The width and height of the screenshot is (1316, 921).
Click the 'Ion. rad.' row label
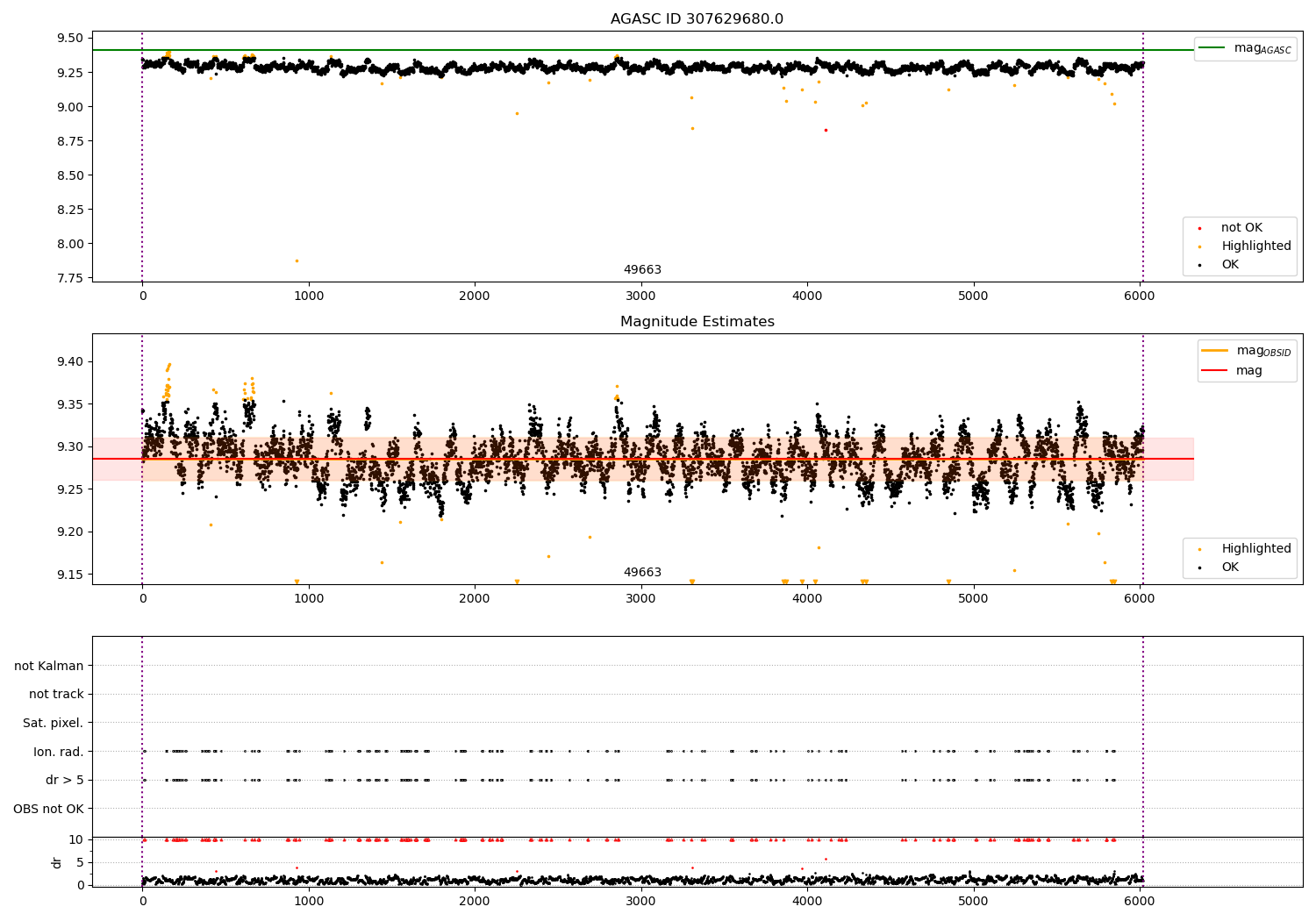click(58, 752)
